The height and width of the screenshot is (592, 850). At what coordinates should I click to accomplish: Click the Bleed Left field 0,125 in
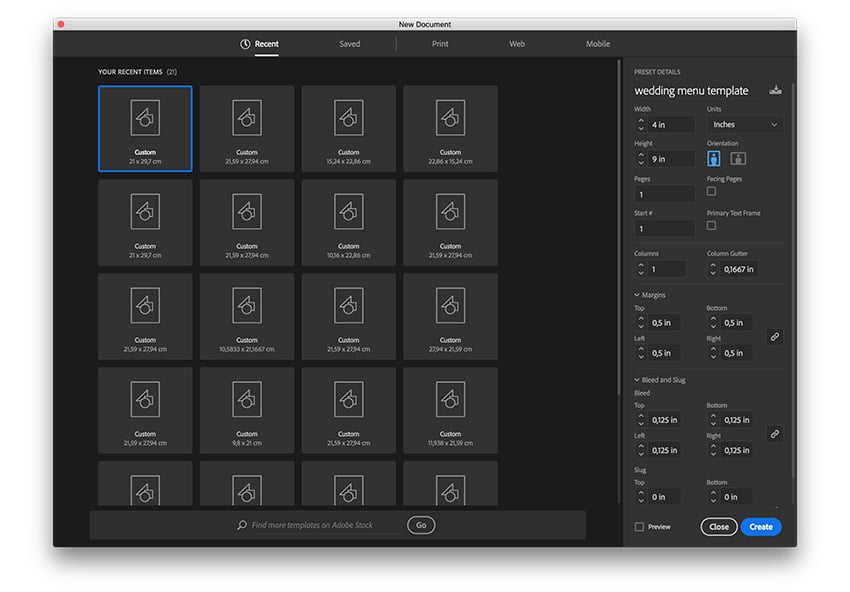click(x=665, y=450)
